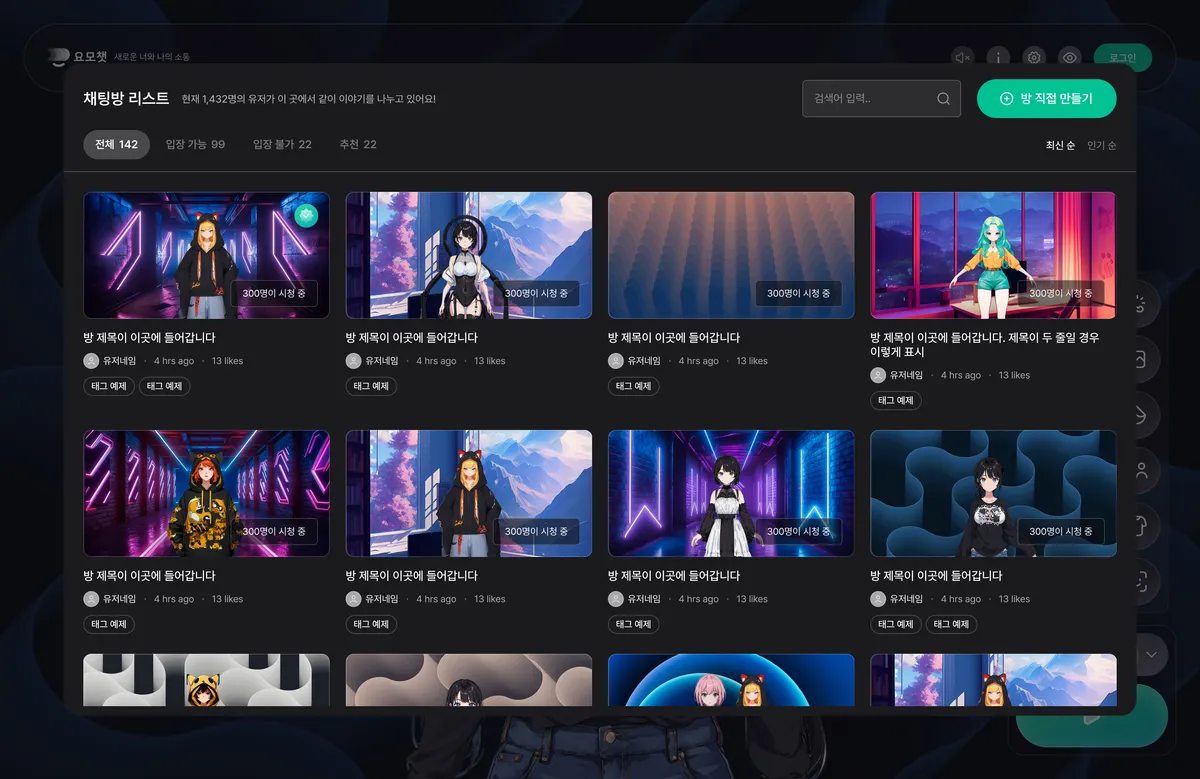The width and height of the screenshot is (1200, 779).
Task: Click the user avatar under the green-haired girl card
Action: coord(878,375)
